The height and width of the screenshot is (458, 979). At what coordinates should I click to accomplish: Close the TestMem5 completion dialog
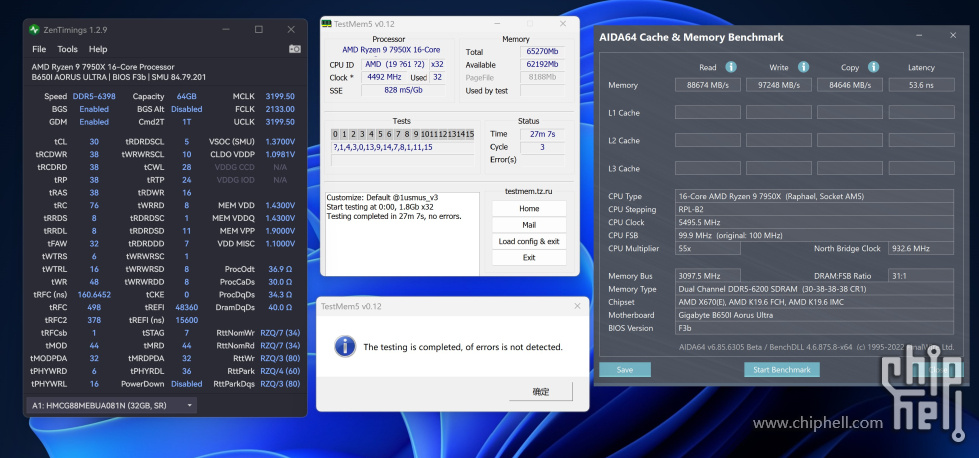pyautogui.click(x=577, y=306)
